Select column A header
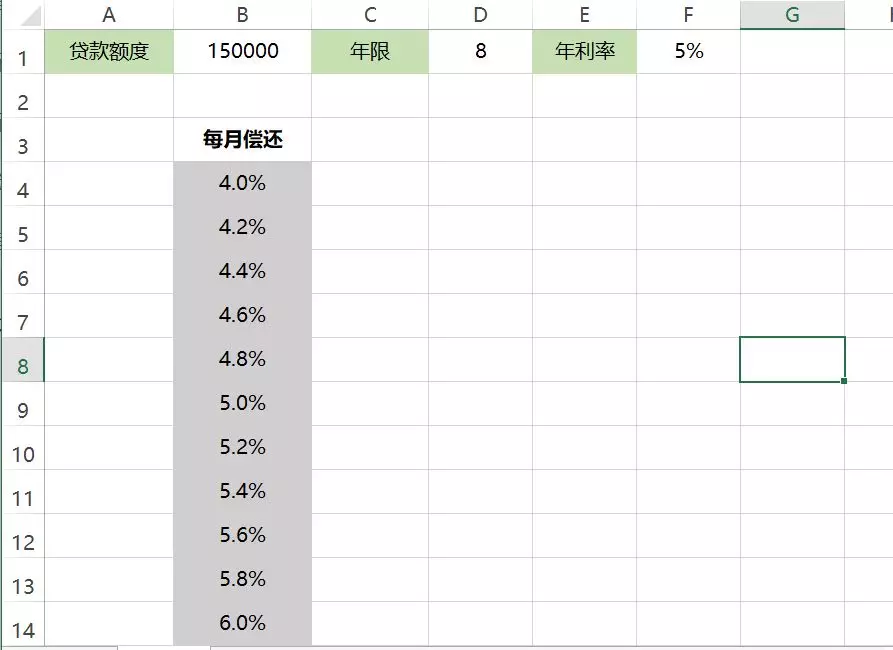The width and height of the screenshot is (893, 650). 109,14
